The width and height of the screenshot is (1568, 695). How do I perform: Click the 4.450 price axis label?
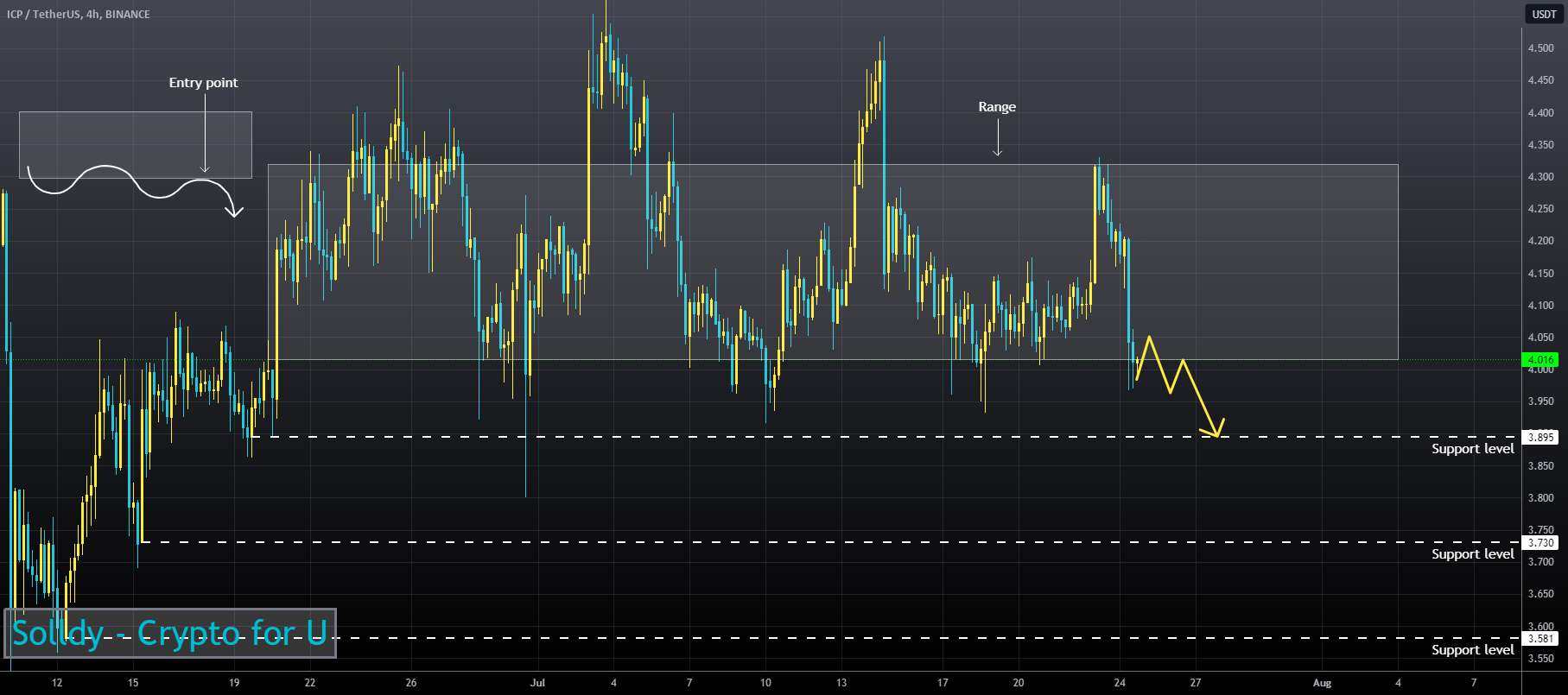coord(1541,80)
